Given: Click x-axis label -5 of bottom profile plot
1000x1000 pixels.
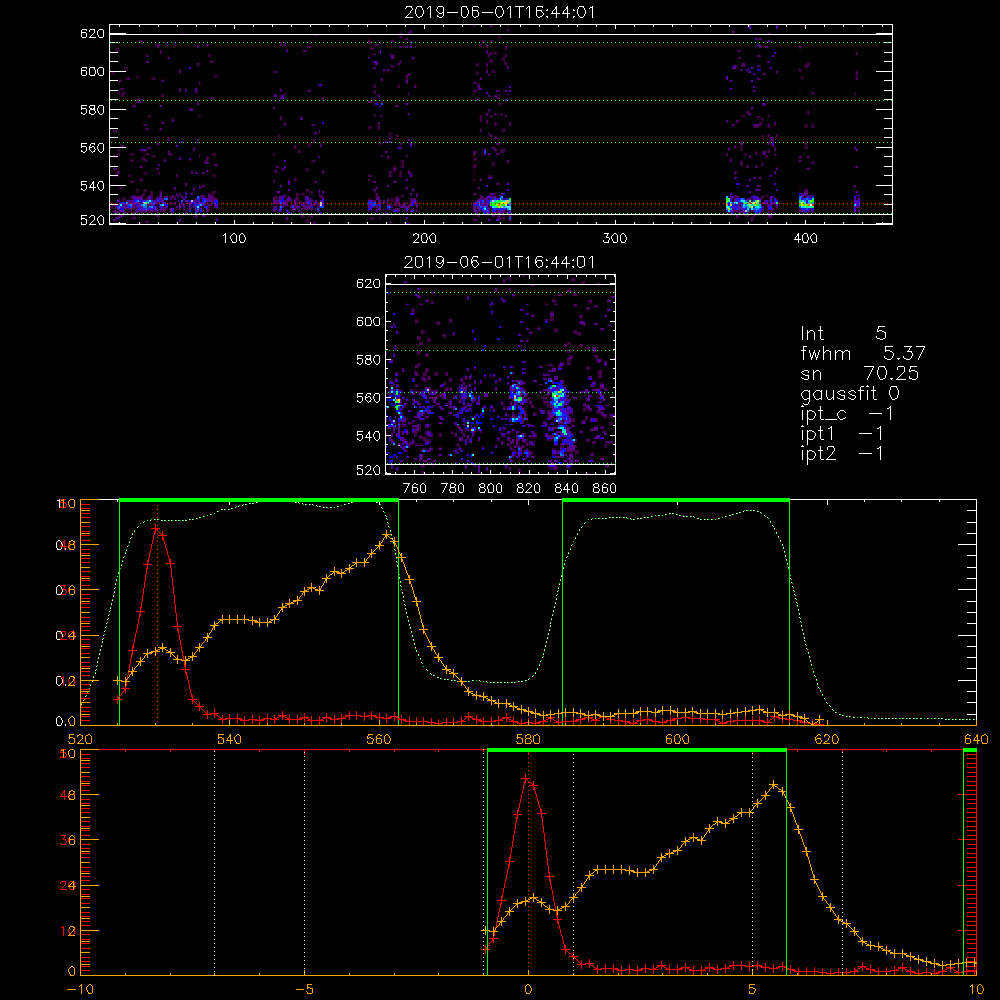Looking at the screenshot, I should point(305,990).
